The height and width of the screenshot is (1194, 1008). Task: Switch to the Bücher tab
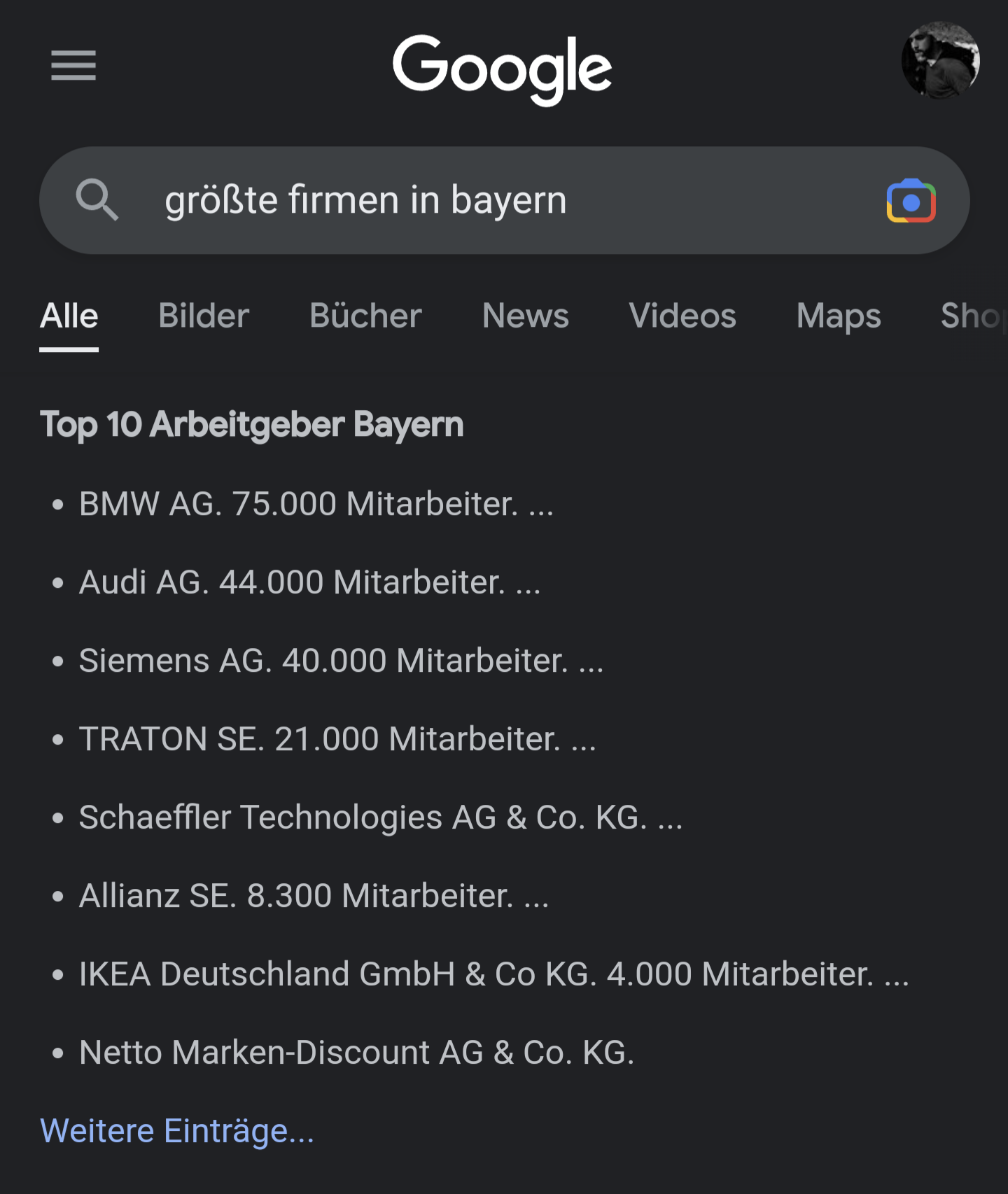[x=365, y=316]
